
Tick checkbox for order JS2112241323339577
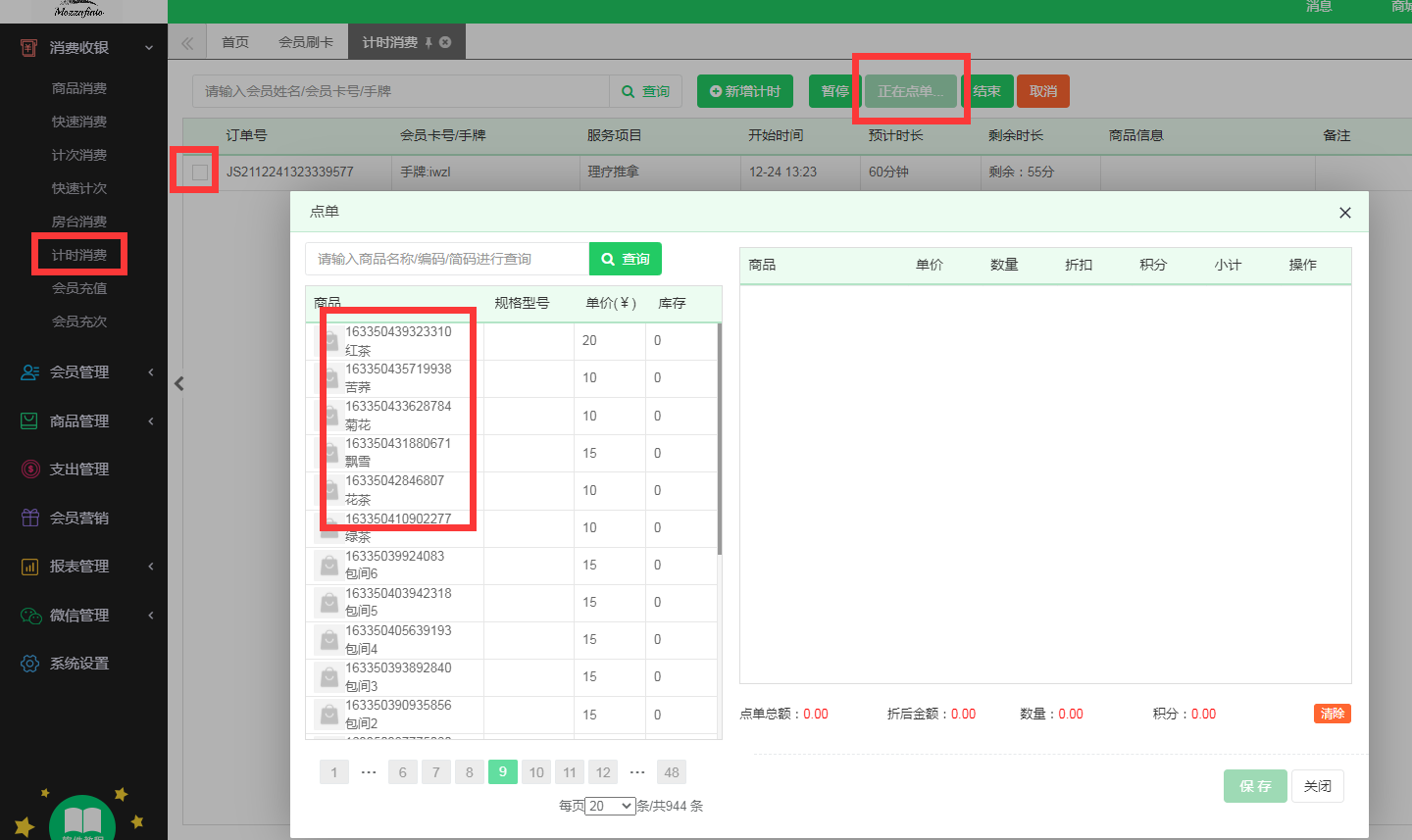(x=200, y=173)
